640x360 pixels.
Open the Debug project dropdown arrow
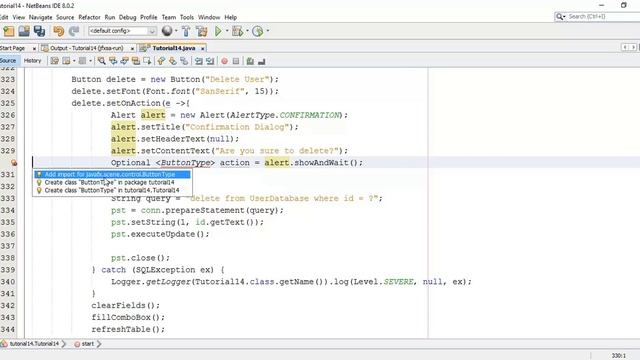pyautogui.click(x=247, y=31)
